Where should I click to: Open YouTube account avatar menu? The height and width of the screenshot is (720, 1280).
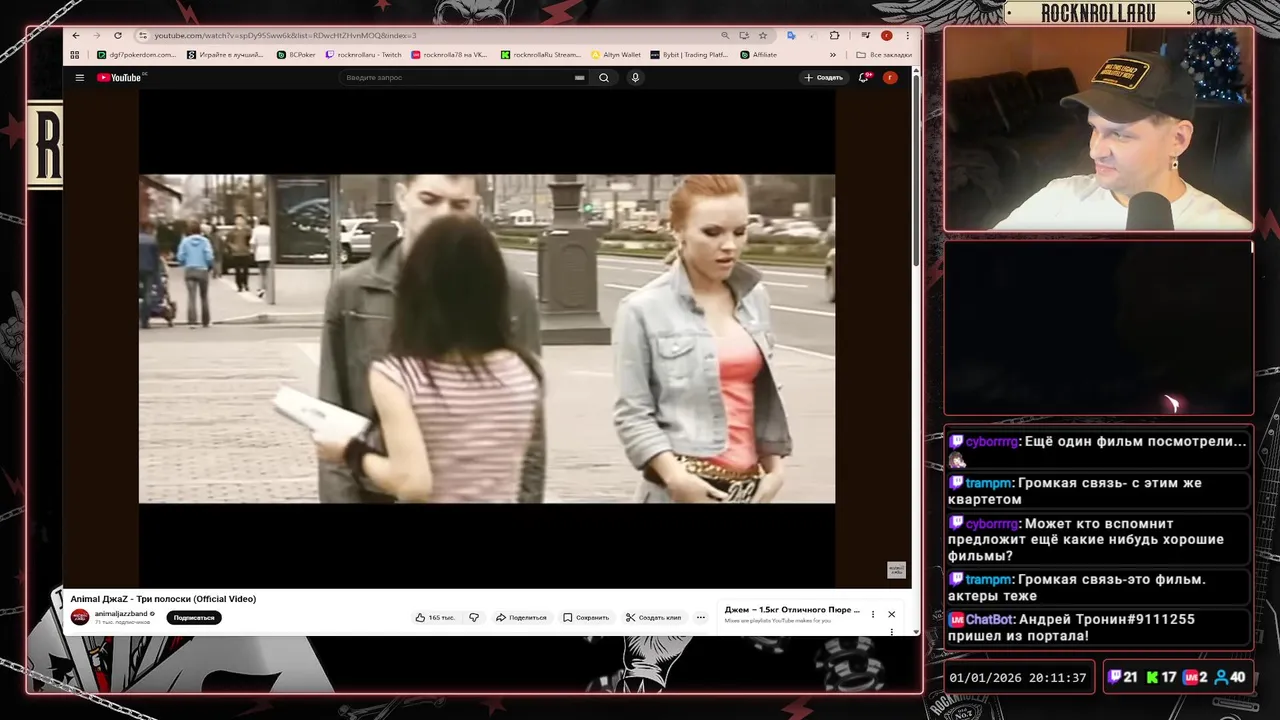pyautogui.click(x=890, y=77)
